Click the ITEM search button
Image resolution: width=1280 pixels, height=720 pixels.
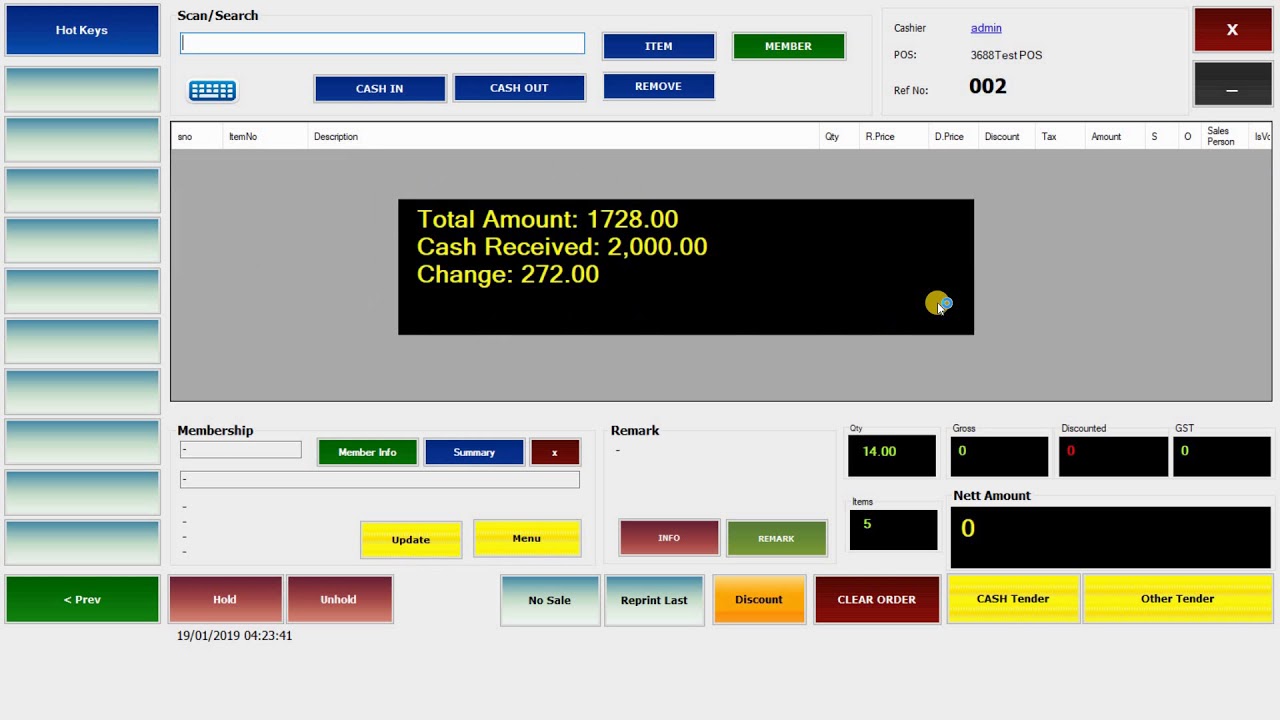pos(658,46)
